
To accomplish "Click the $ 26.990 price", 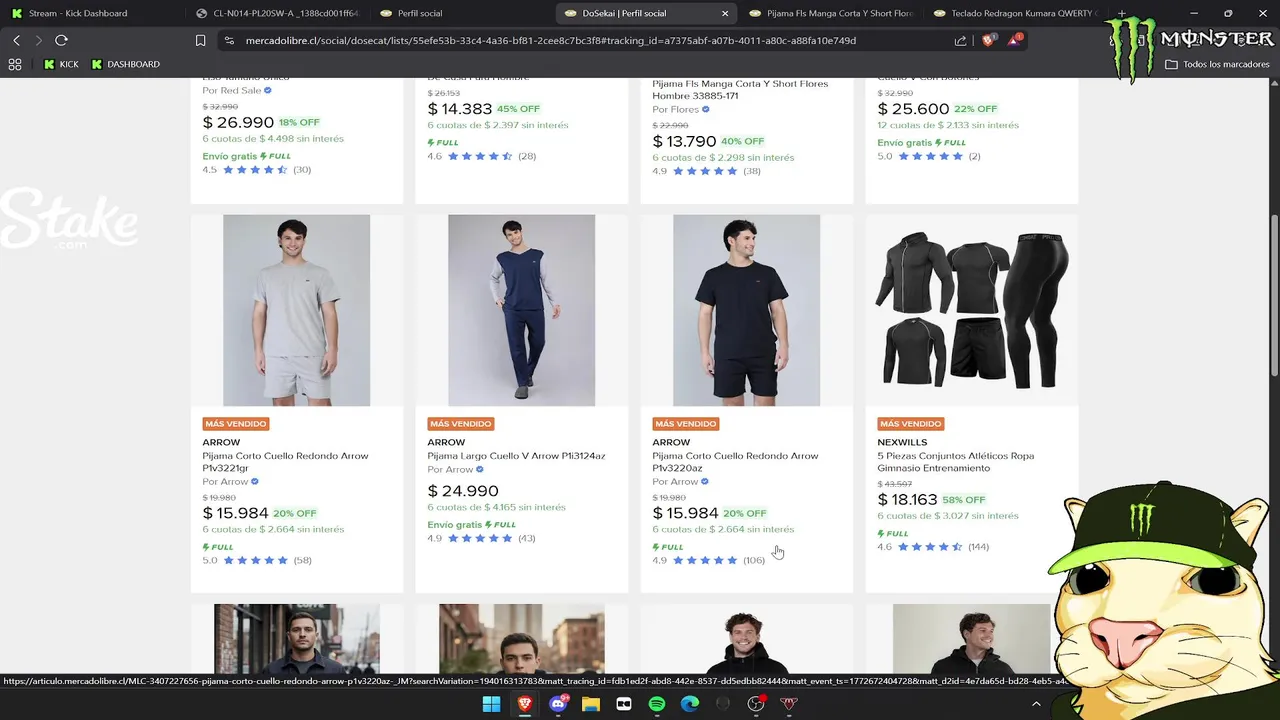I will (x=238, y=122).
